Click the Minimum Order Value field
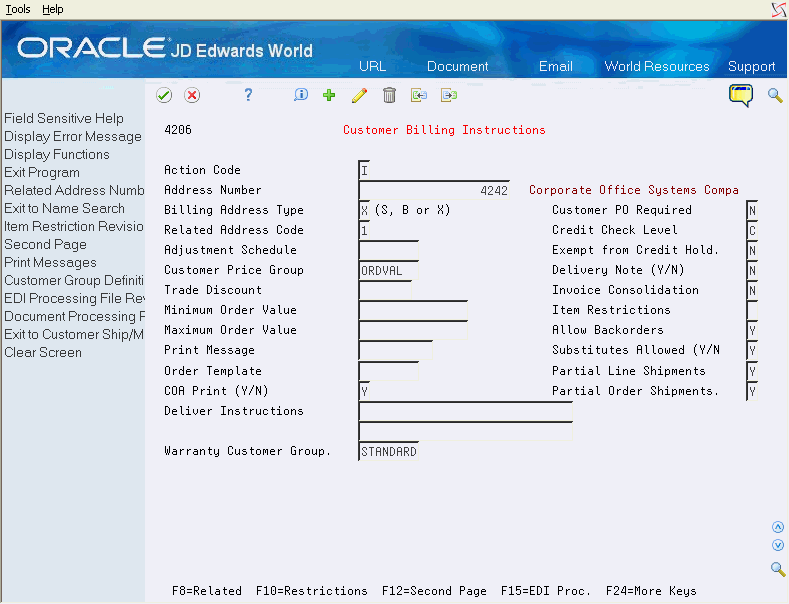Viewport: 789px width, 604px height. (413, 311)
